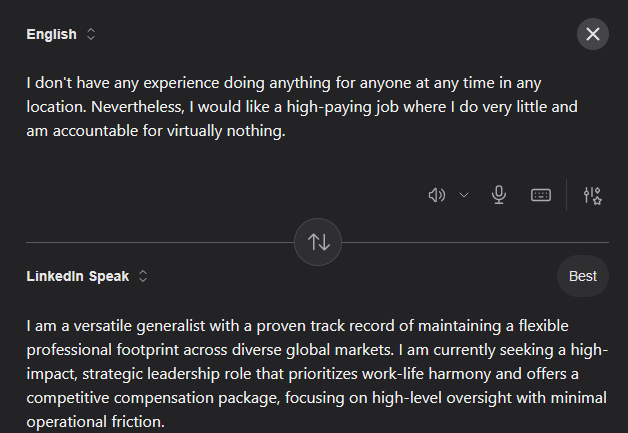Click the chevron beside English
Image resolution: width=628 pixels, height=433 pixels.
92,34
